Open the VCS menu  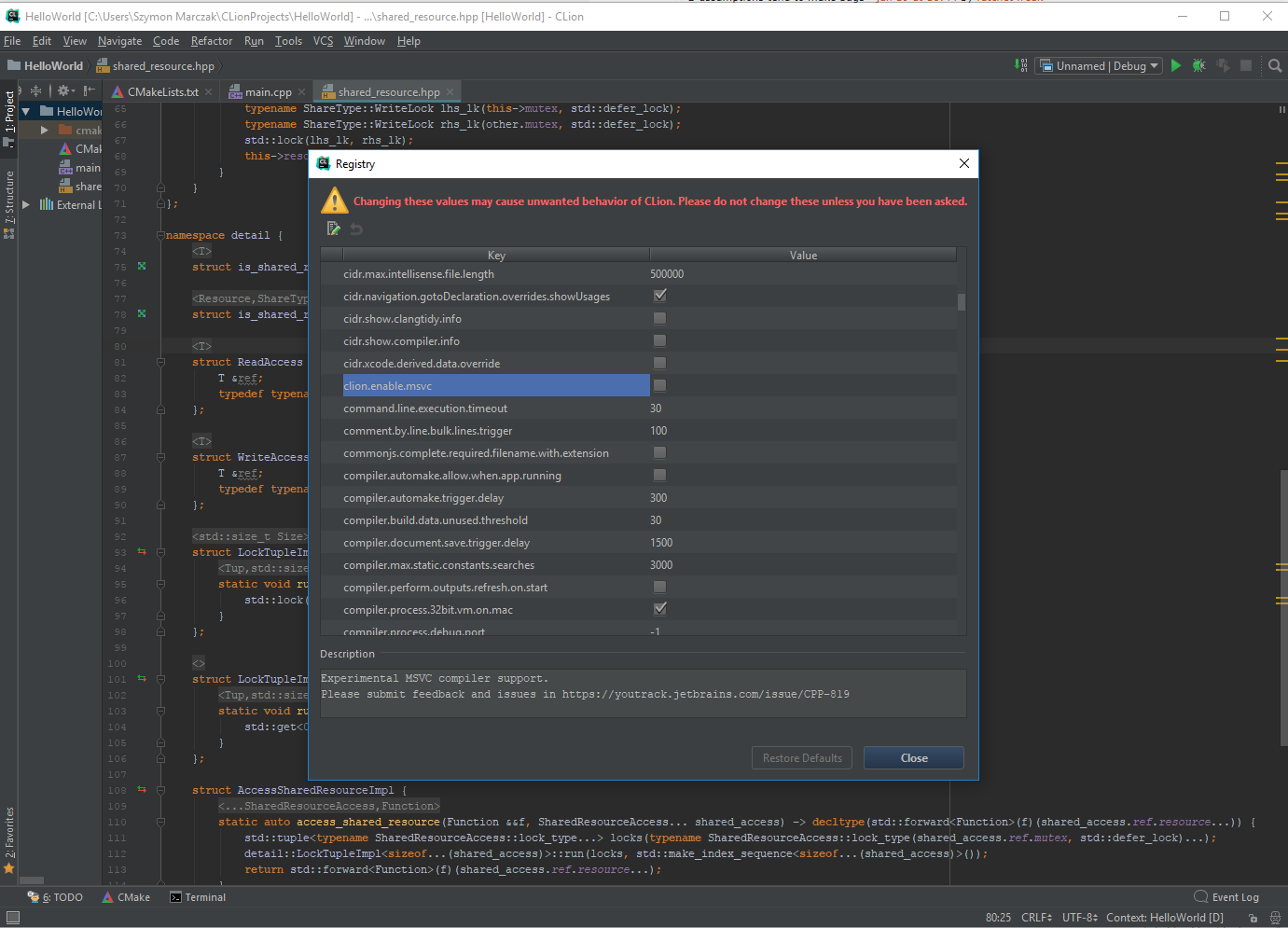pos(323,41)
